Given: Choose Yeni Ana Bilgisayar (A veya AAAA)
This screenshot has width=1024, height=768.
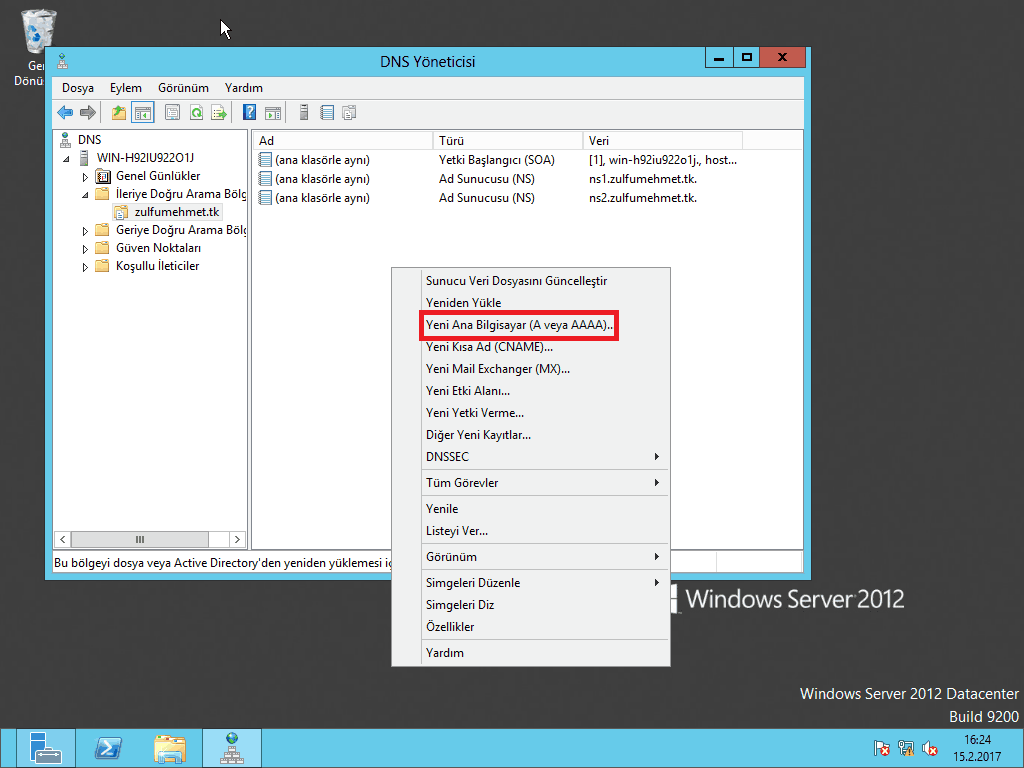Looking at the screenshot, I should (531, 325).
